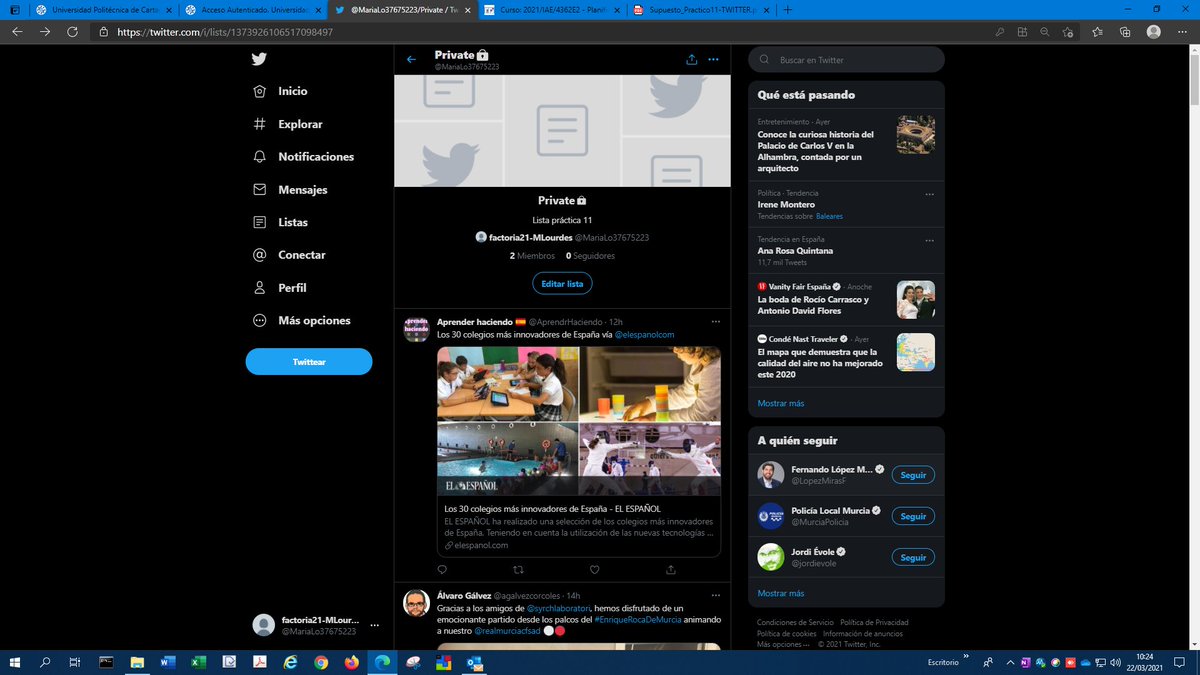
Task: Open Conectar in the sidebar
Action: (x=288, y=255)
